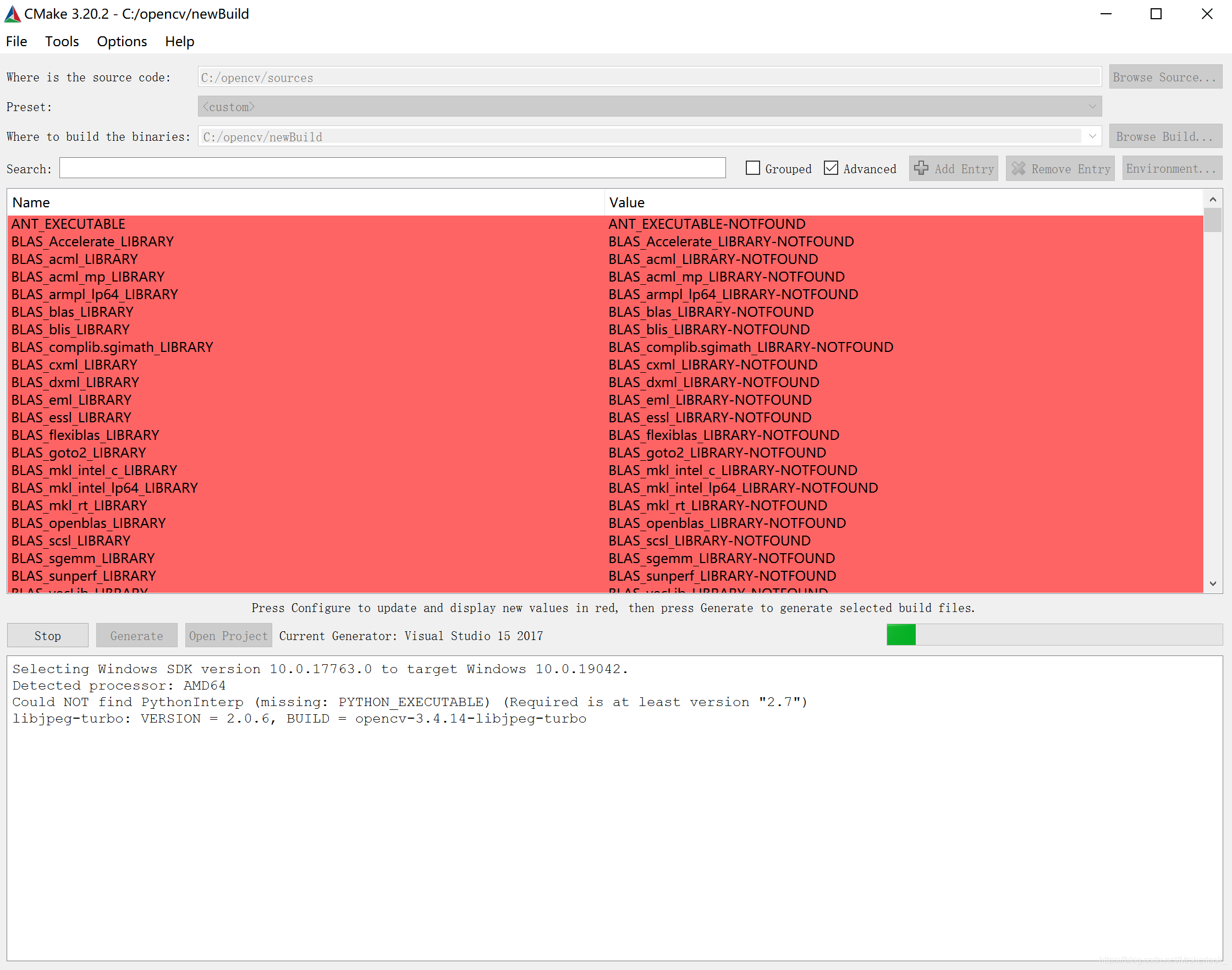Uncheck the Advanced checkbox
The height and width of the screenshot is (970, 1232).
831,168
